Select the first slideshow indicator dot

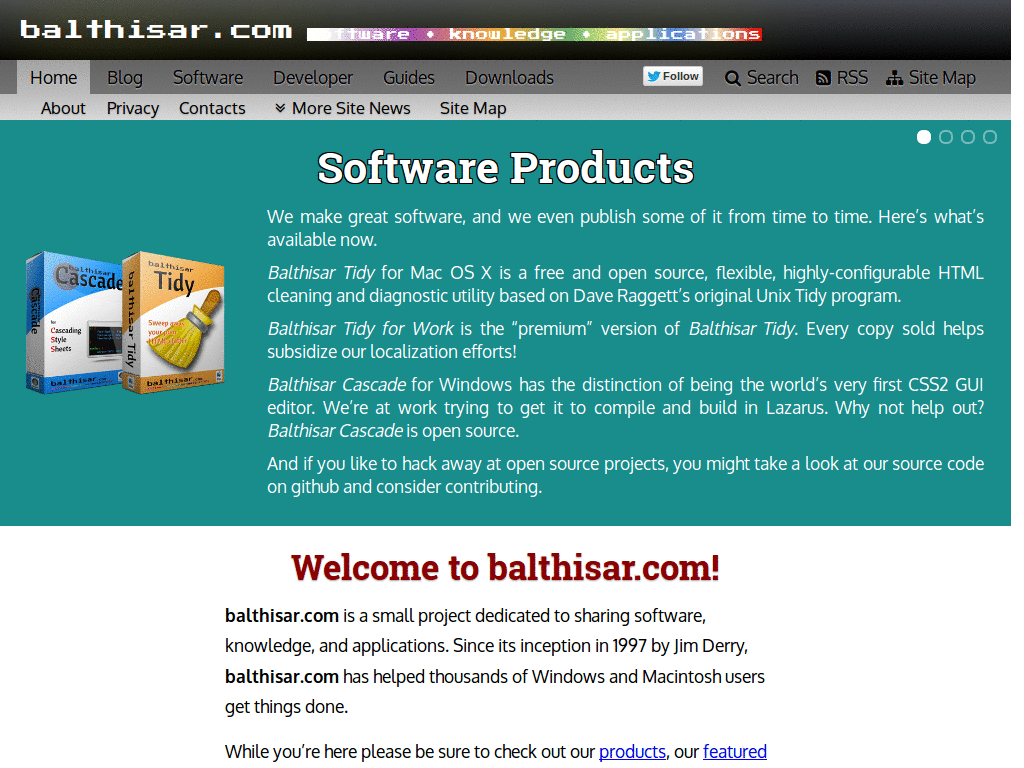coord(923,137)
